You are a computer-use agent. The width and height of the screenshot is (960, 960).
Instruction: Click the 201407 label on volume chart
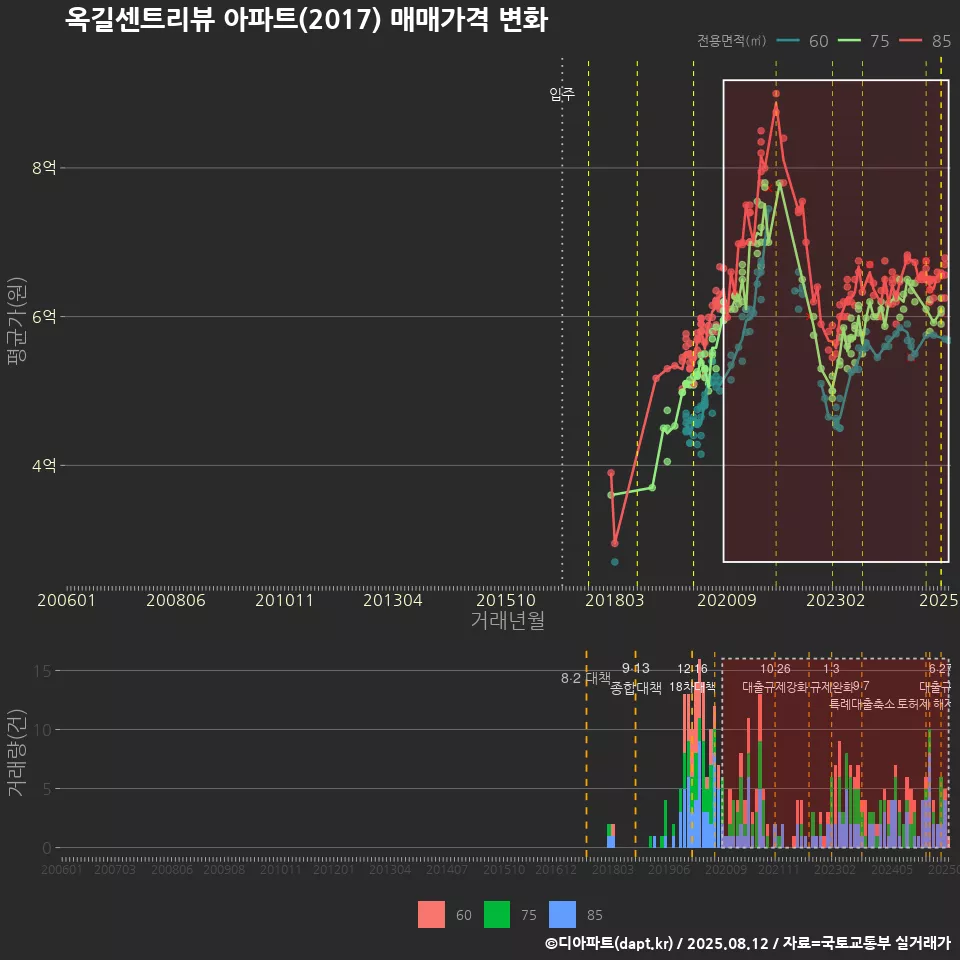click(x=447, y=869)
